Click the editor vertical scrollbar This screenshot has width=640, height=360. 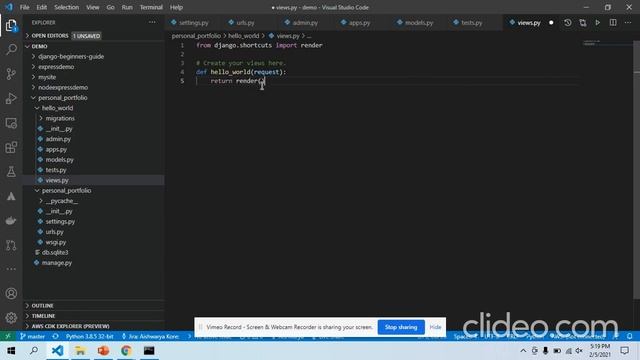point(636,171)
